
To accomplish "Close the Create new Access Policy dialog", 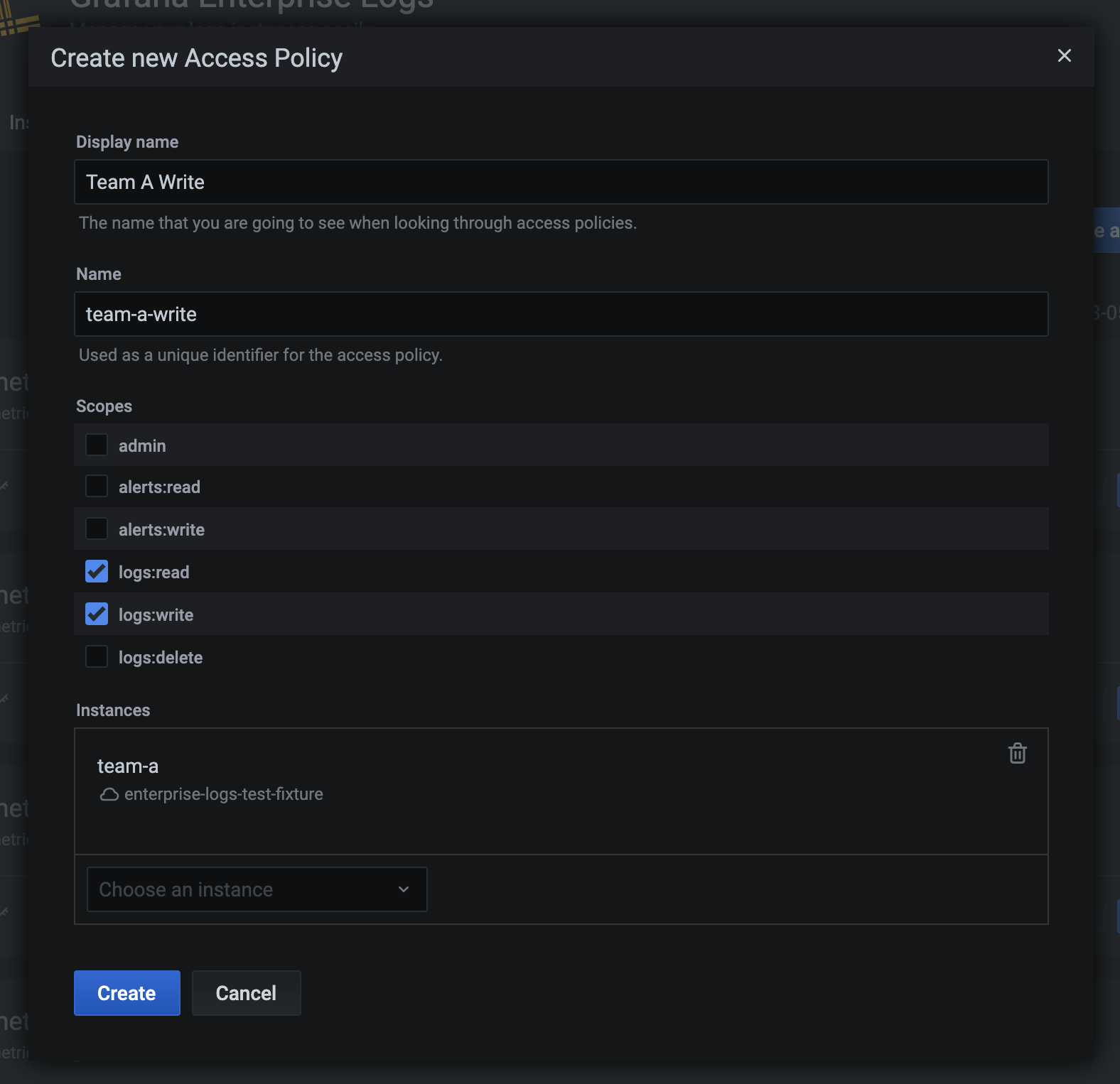I will pyautogui.click(x=1064, y=55).
